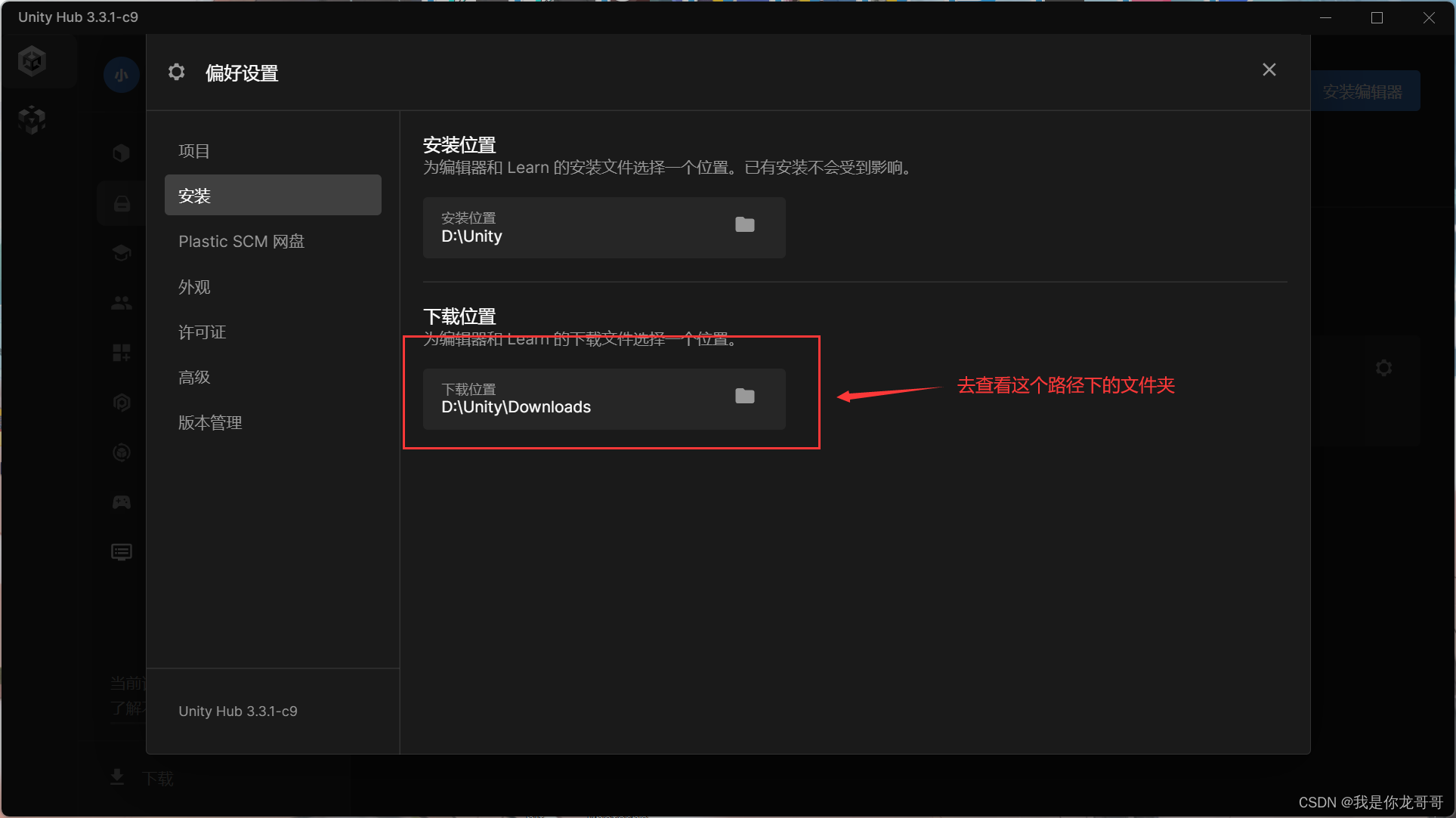Image resolution: width=1456 pixels, height=818 pixels.
Task: Click the Unity Hub logo icon
Action: click(32, 61)
